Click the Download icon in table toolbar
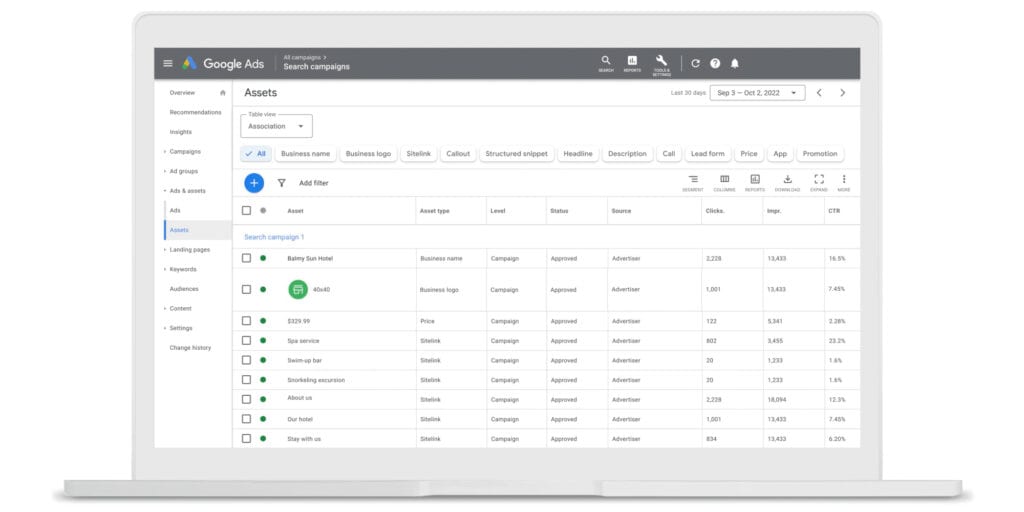1024x512 pixels. click(788, 182)
